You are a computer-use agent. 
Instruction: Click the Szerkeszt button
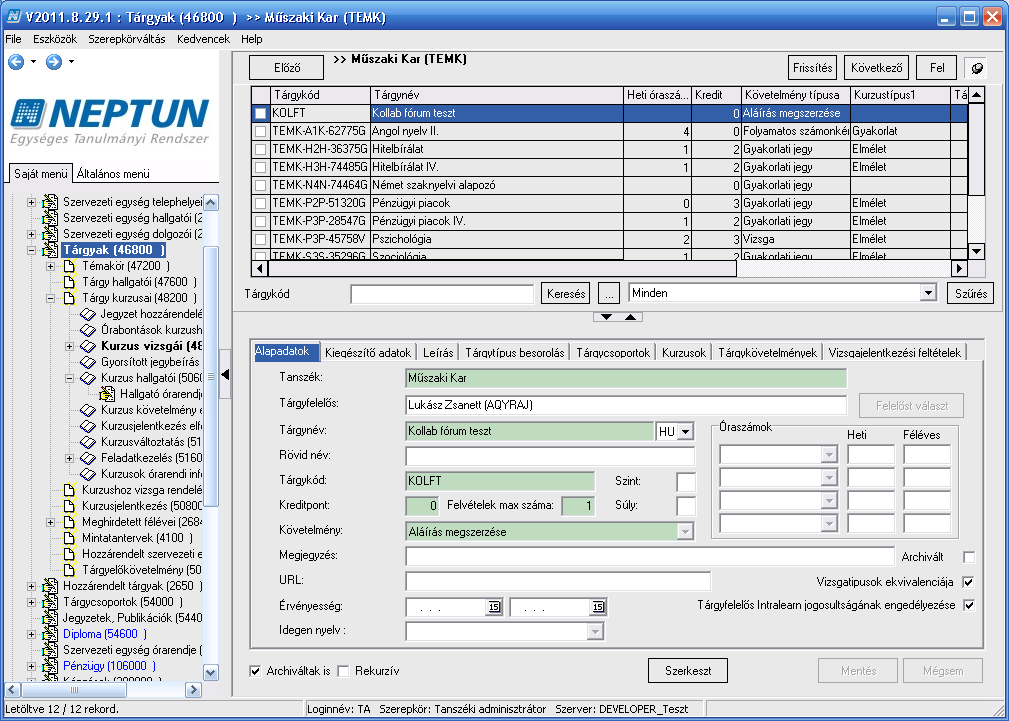(688, 671)
